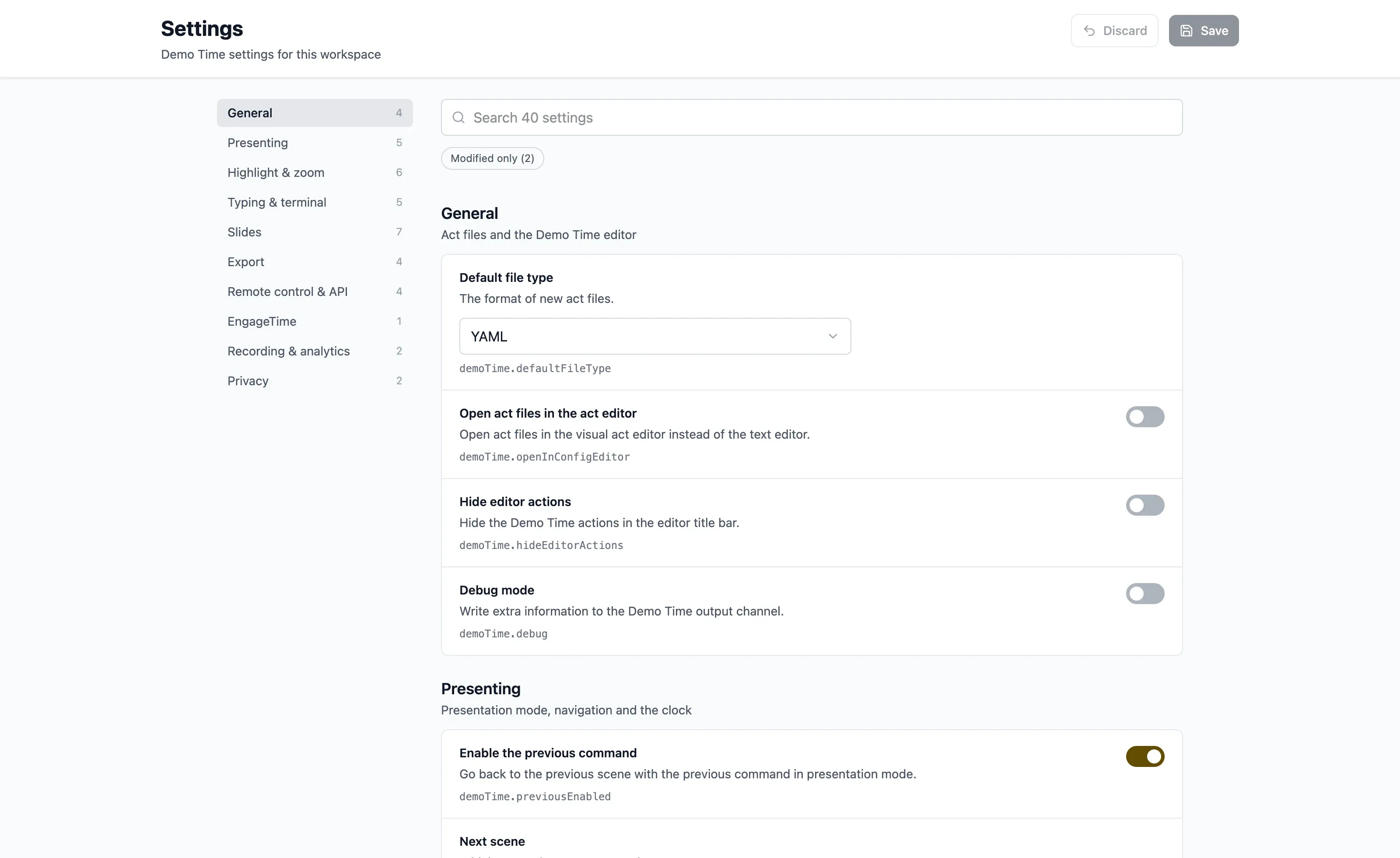Select the General category in sidebar

(x=314, y=113)
